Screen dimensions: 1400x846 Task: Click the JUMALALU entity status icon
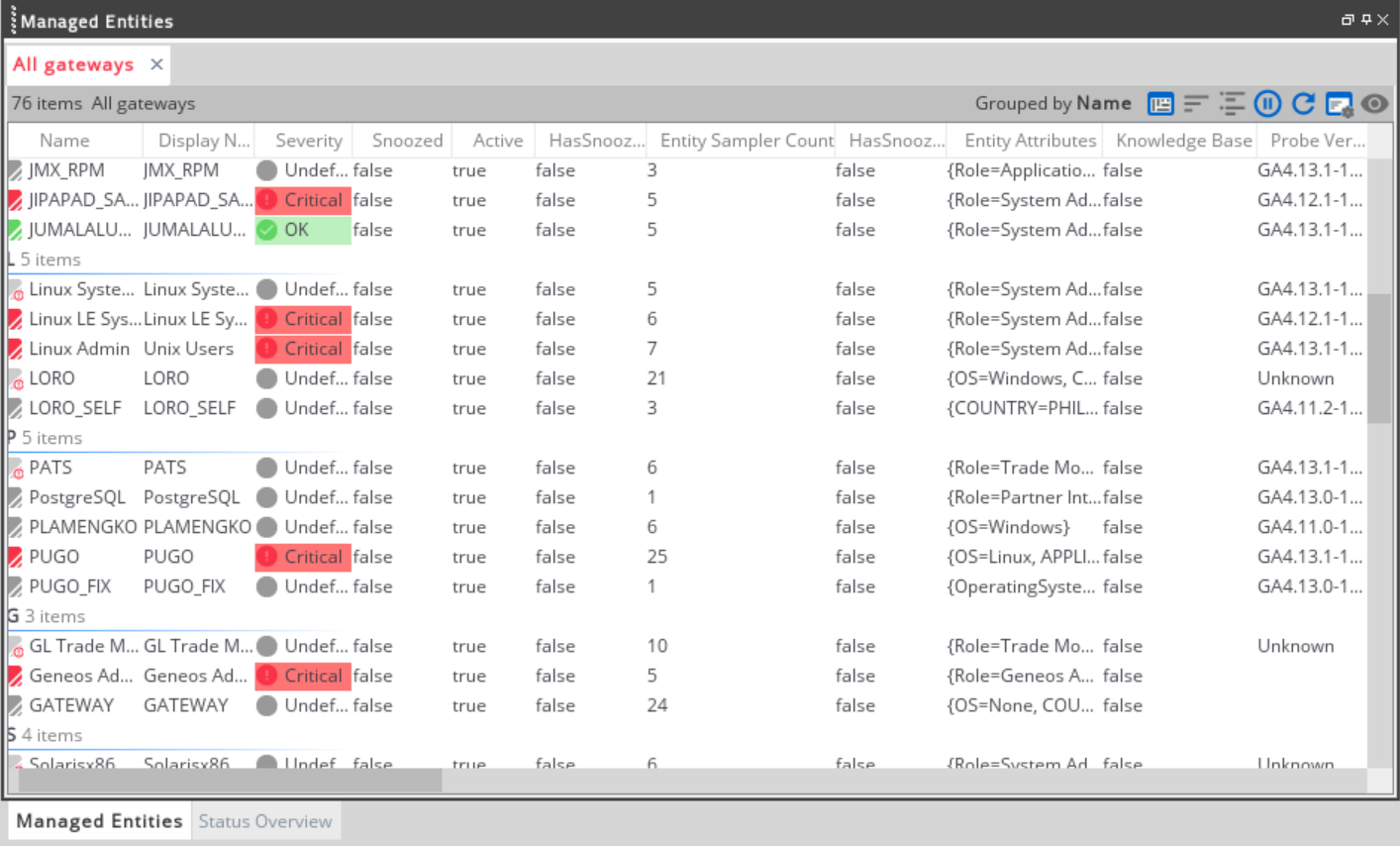pos(15,230)
